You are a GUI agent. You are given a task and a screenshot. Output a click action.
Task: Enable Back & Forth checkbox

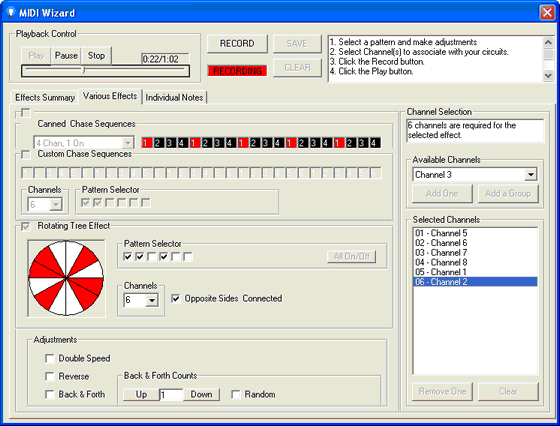click(50, 394)
